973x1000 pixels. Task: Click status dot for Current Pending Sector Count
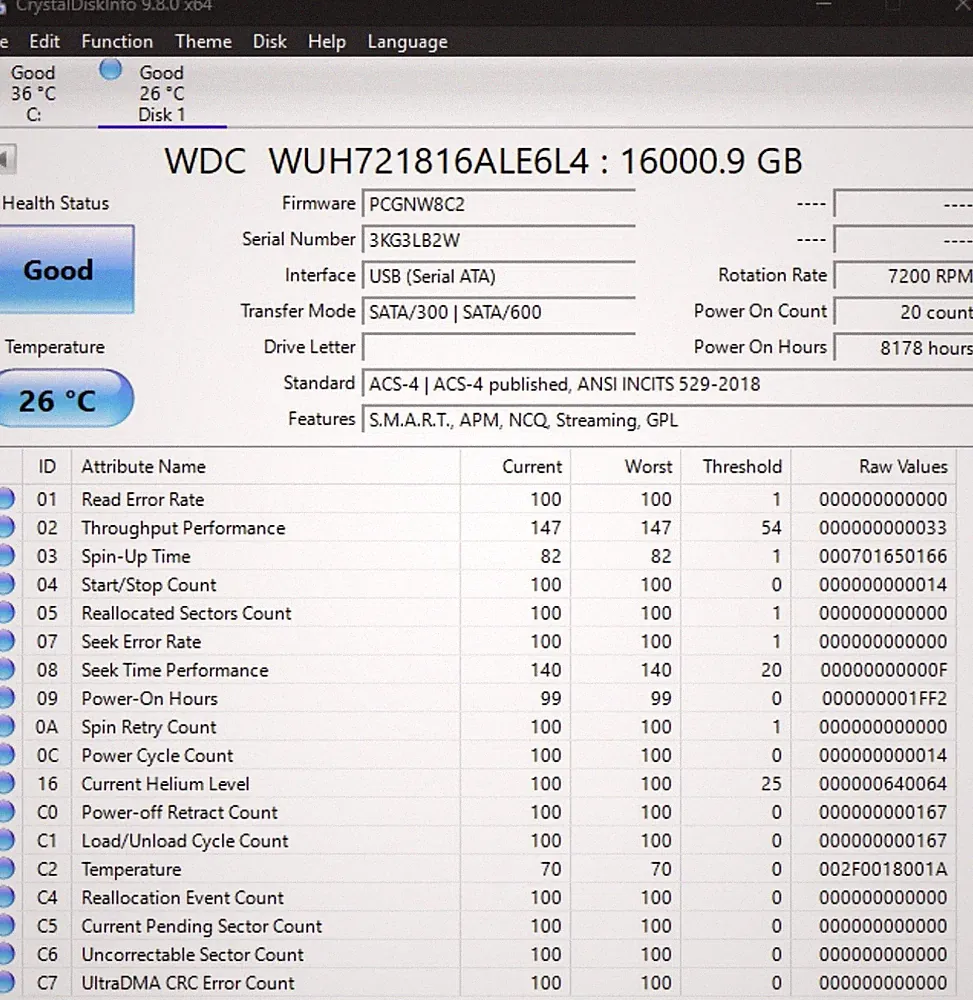click(x=6, y=925)
